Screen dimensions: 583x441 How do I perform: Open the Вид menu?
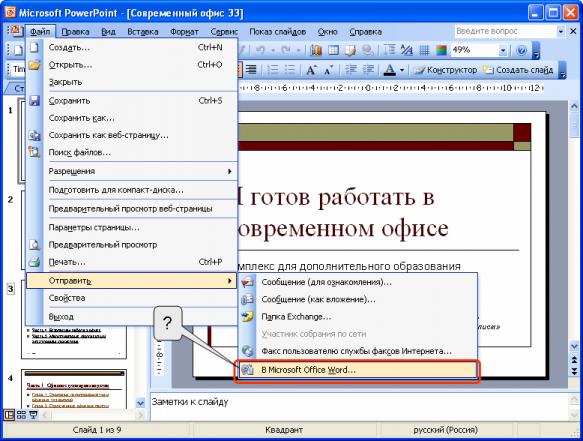109,32
